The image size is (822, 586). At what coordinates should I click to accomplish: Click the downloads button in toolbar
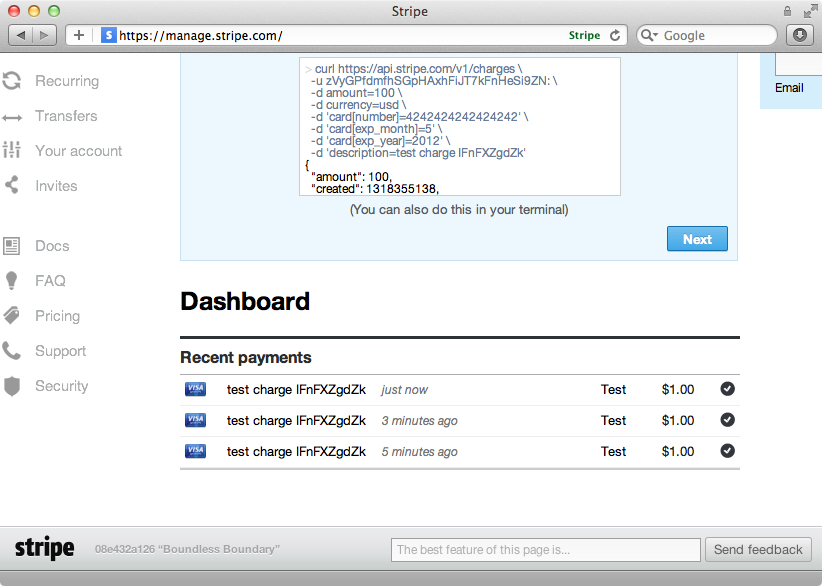[800, 35]
